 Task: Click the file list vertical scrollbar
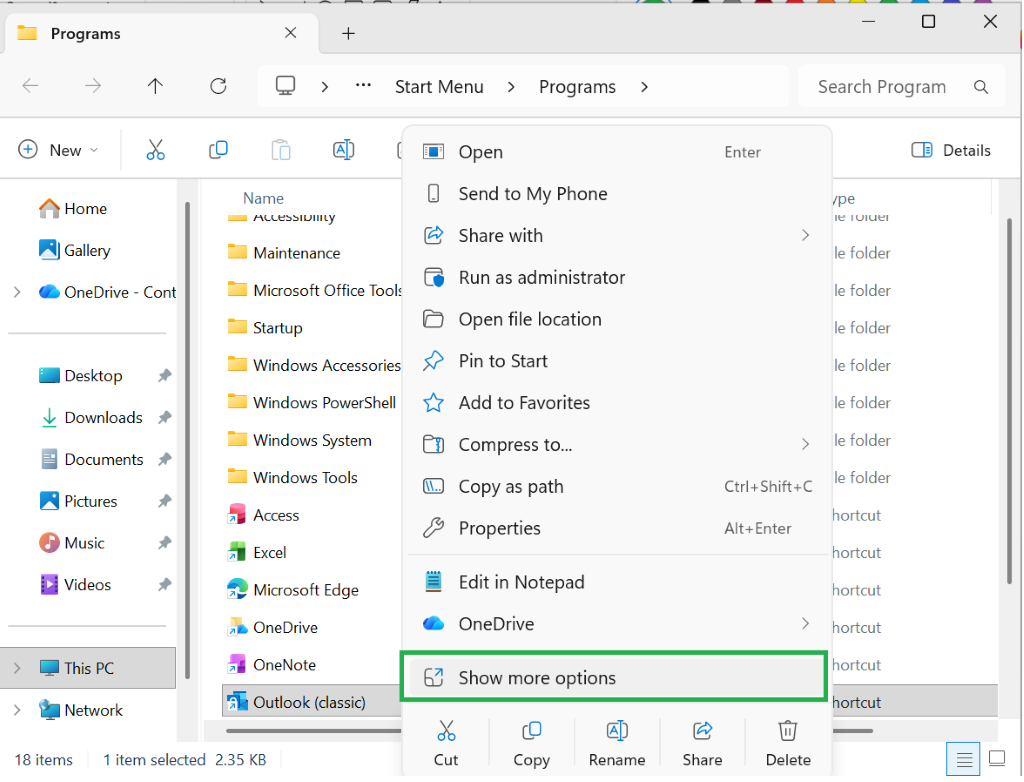[1009, 402]
